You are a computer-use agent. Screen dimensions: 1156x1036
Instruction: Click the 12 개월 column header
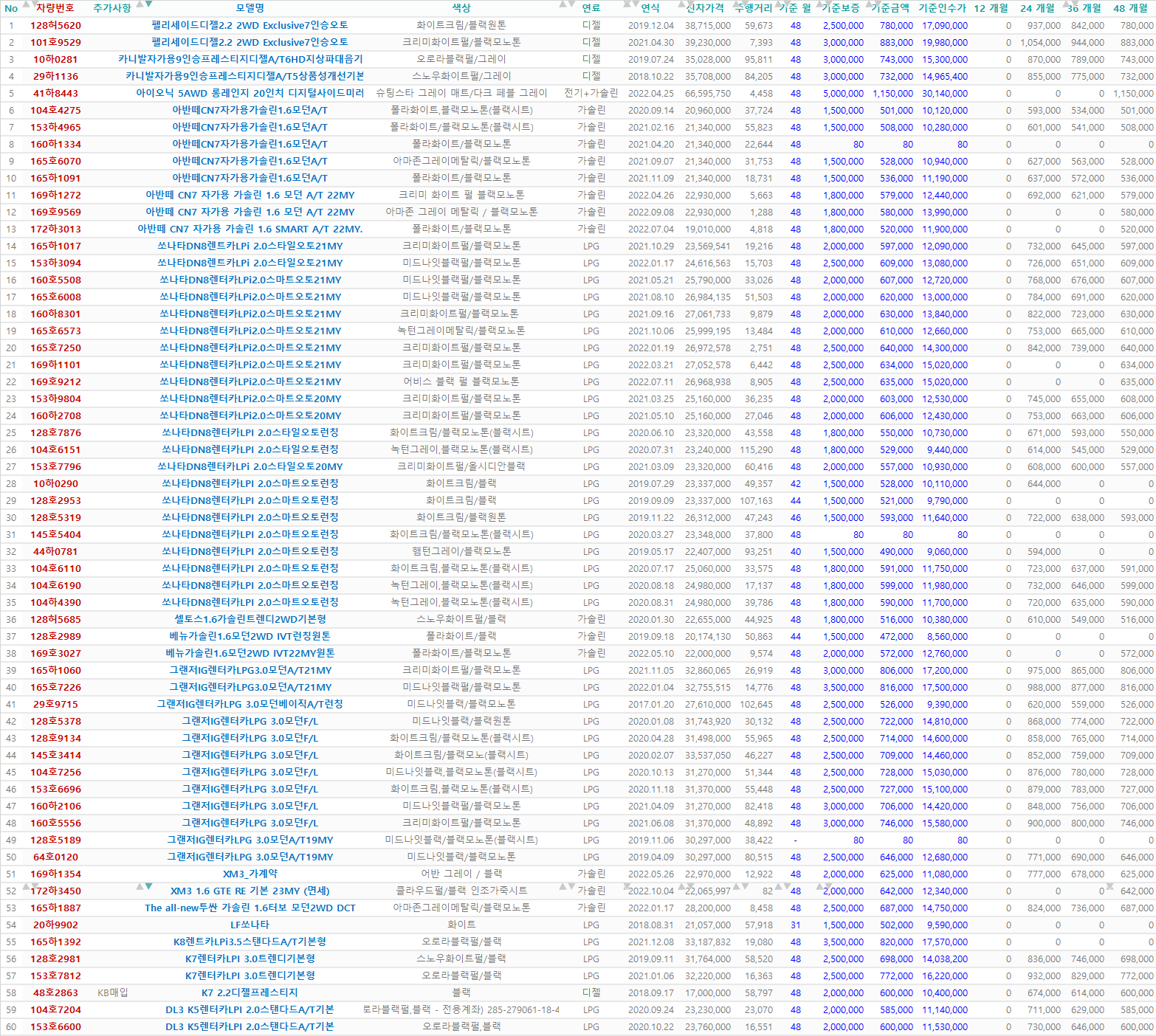click(x=991, y=8)
